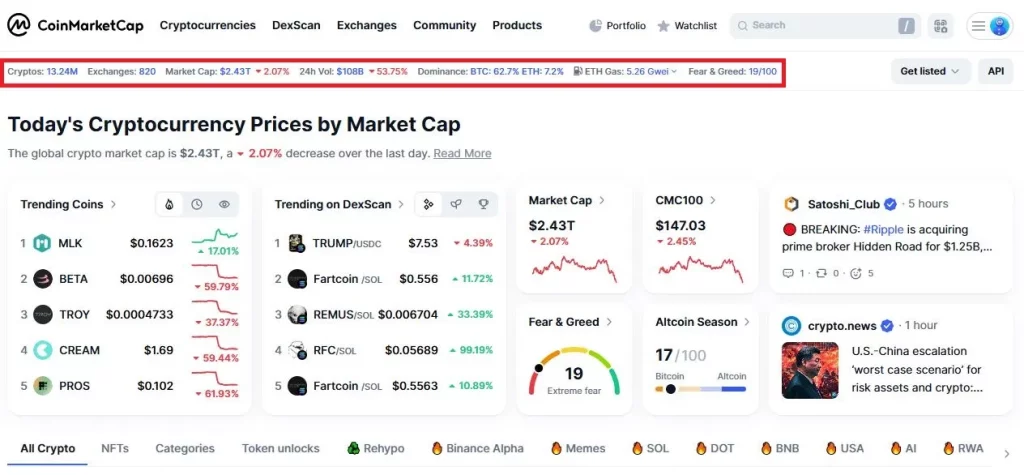Viewport: 1024px width, 475px height.
Task: Open the Portfolio pie chart icon
Action: pos(595,25)
